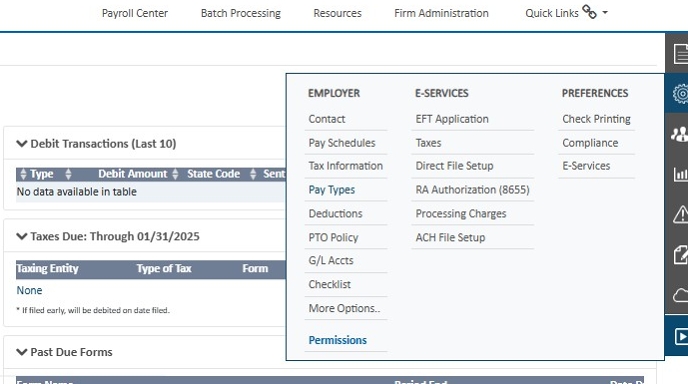Image resolution: width=688 pixels, height=384 pixels.
Task: Click Taxing Entity column header
Action: (47, 268)
